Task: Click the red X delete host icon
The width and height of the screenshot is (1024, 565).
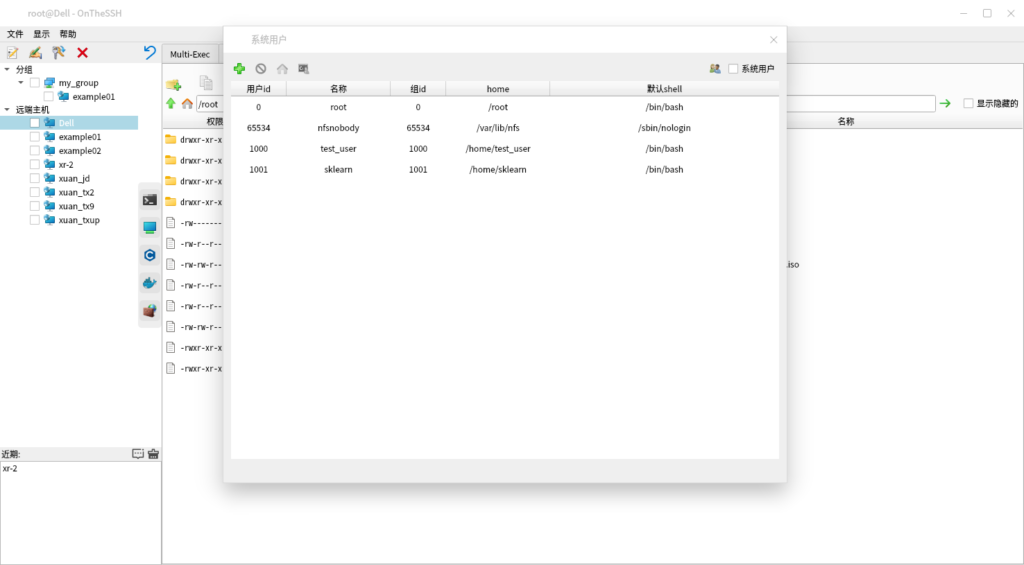Action: (x=82, y=53)
